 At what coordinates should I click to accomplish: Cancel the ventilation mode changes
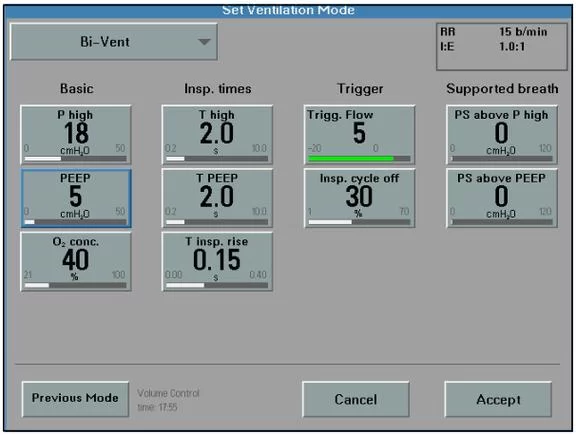[356, 399]
